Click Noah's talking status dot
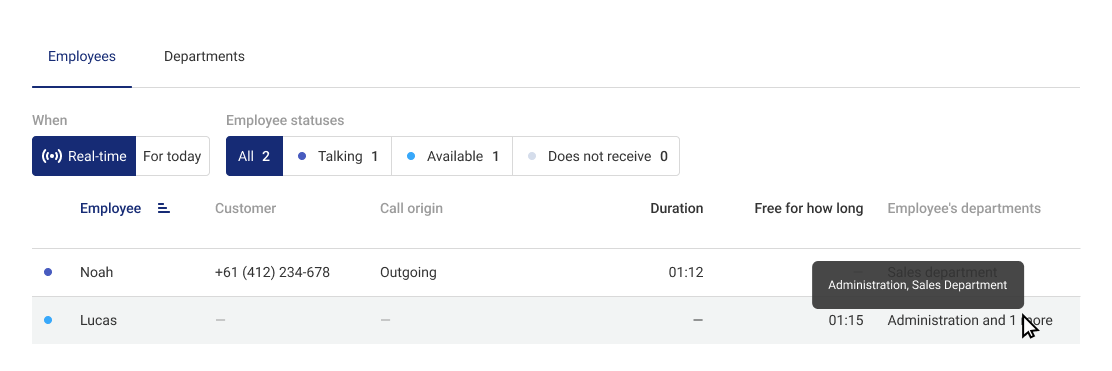 point(48,272)
